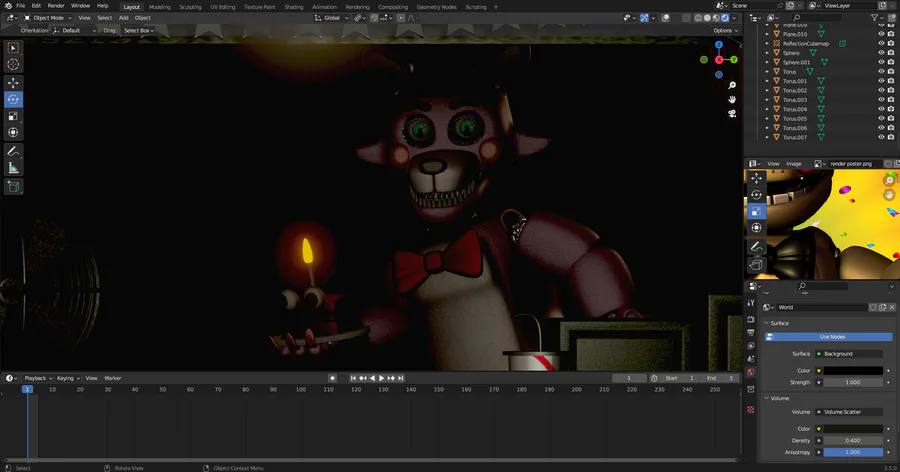This screenshot has height=472, width=900.
Task: Select the Scale tool in viewport toolbar
Action: (13, 116)
